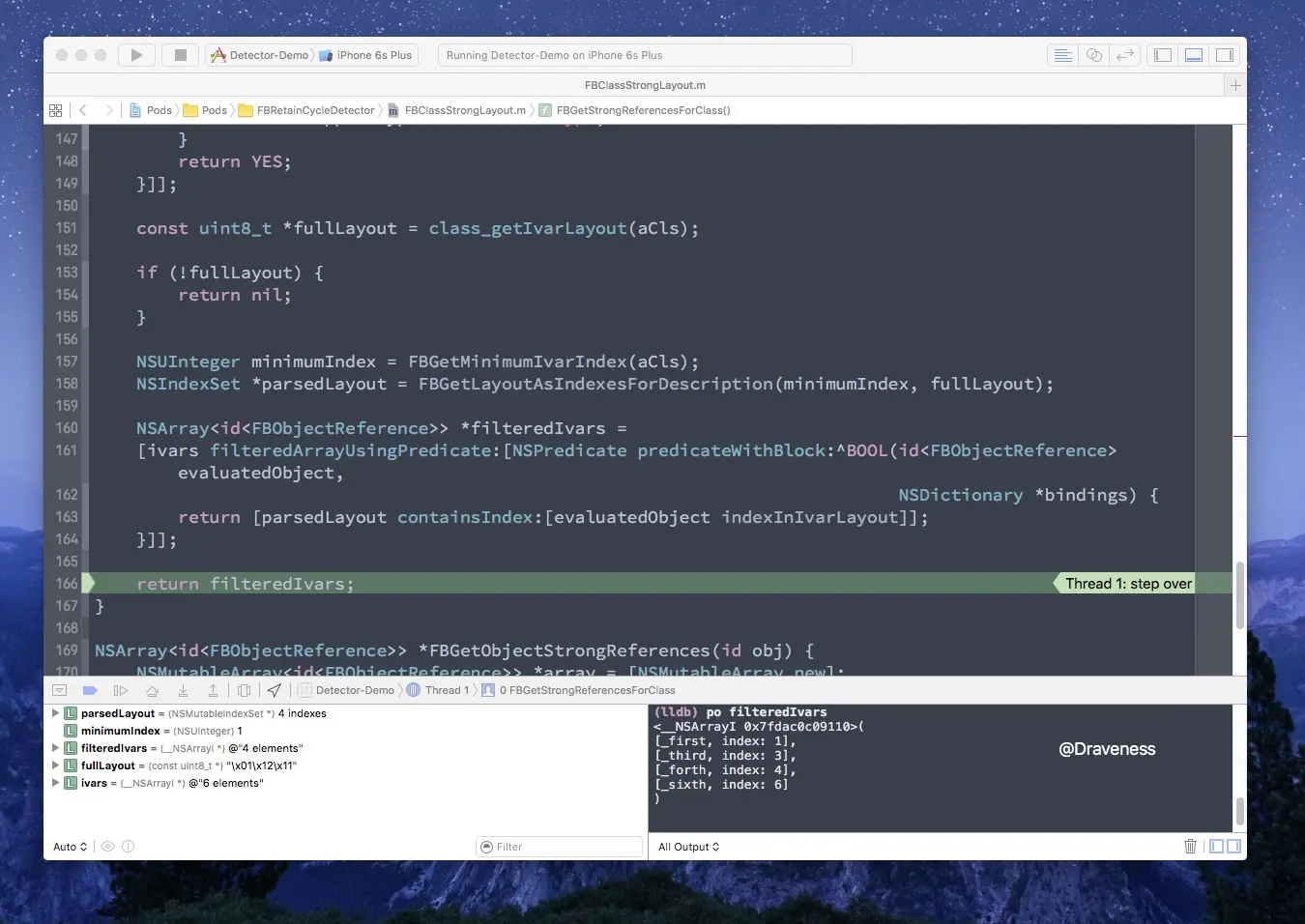Open the Pods folder jump bar item
Viewport: 1305px width, 924px height.
point(206,110)
